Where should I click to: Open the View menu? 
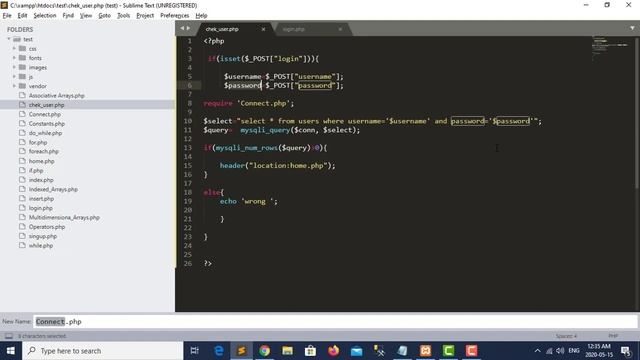pyautogui.click(x=86, y=16)
